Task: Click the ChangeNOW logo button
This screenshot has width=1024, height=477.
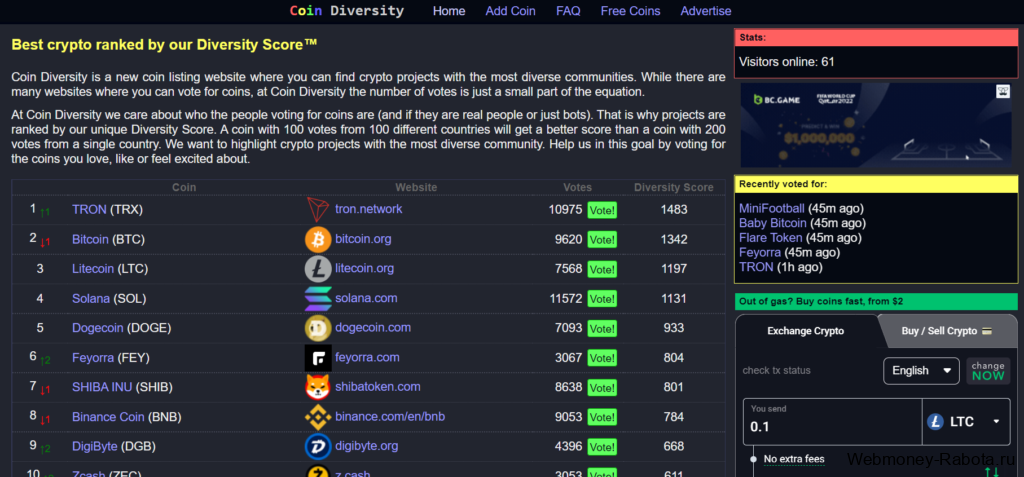Action: [988, 370]
